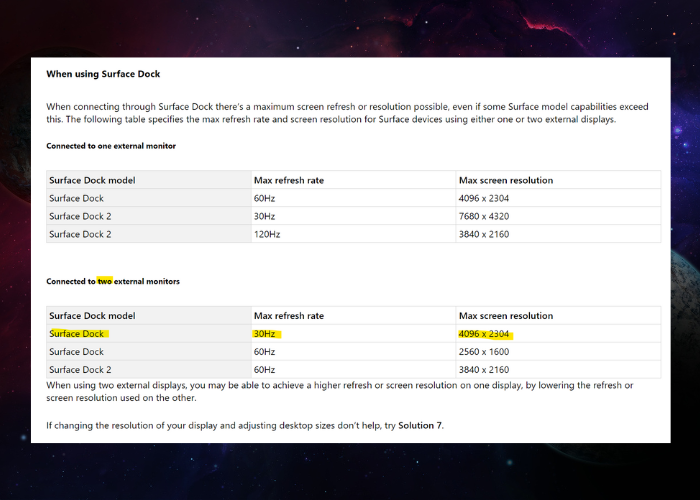This screenshot has width=700, height=500.
Task: Click the yellow-highlighted "30Hz" cell
Action: pos(265,334)
